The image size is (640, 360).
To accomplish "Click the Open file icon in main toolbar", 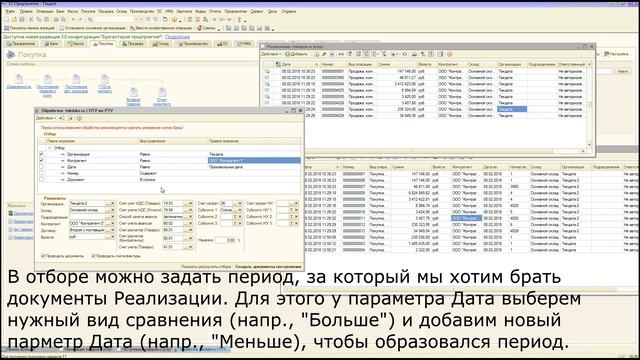I will [x=14, y=19].
